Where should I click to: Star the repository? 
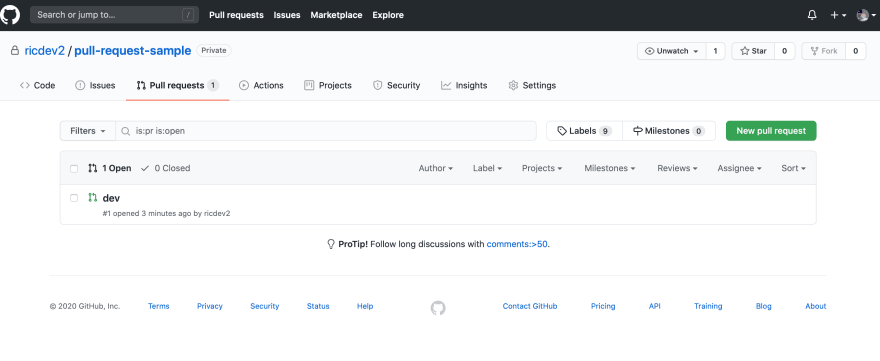pos(753,51)
